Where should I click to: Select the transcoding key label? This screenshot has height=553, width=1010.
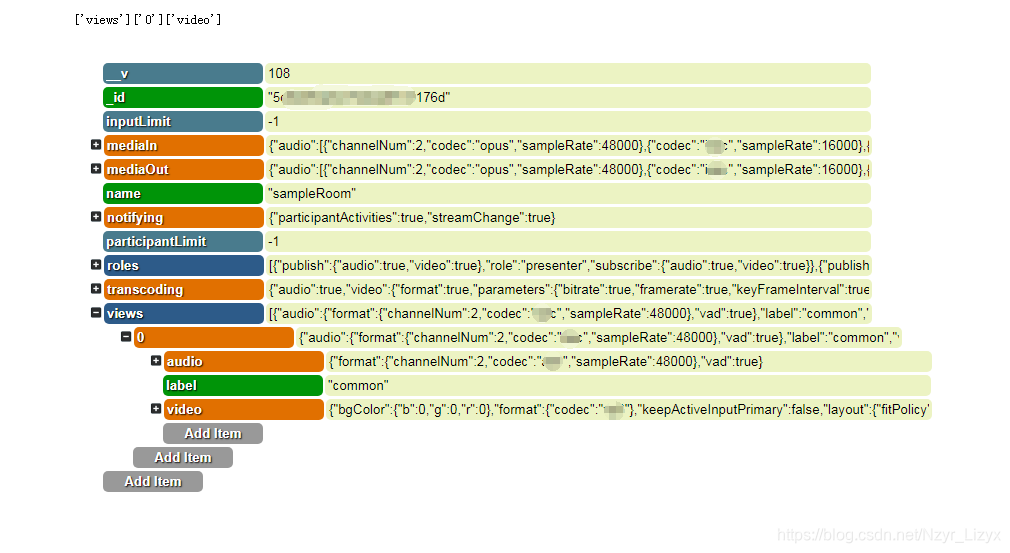[184, 290]
